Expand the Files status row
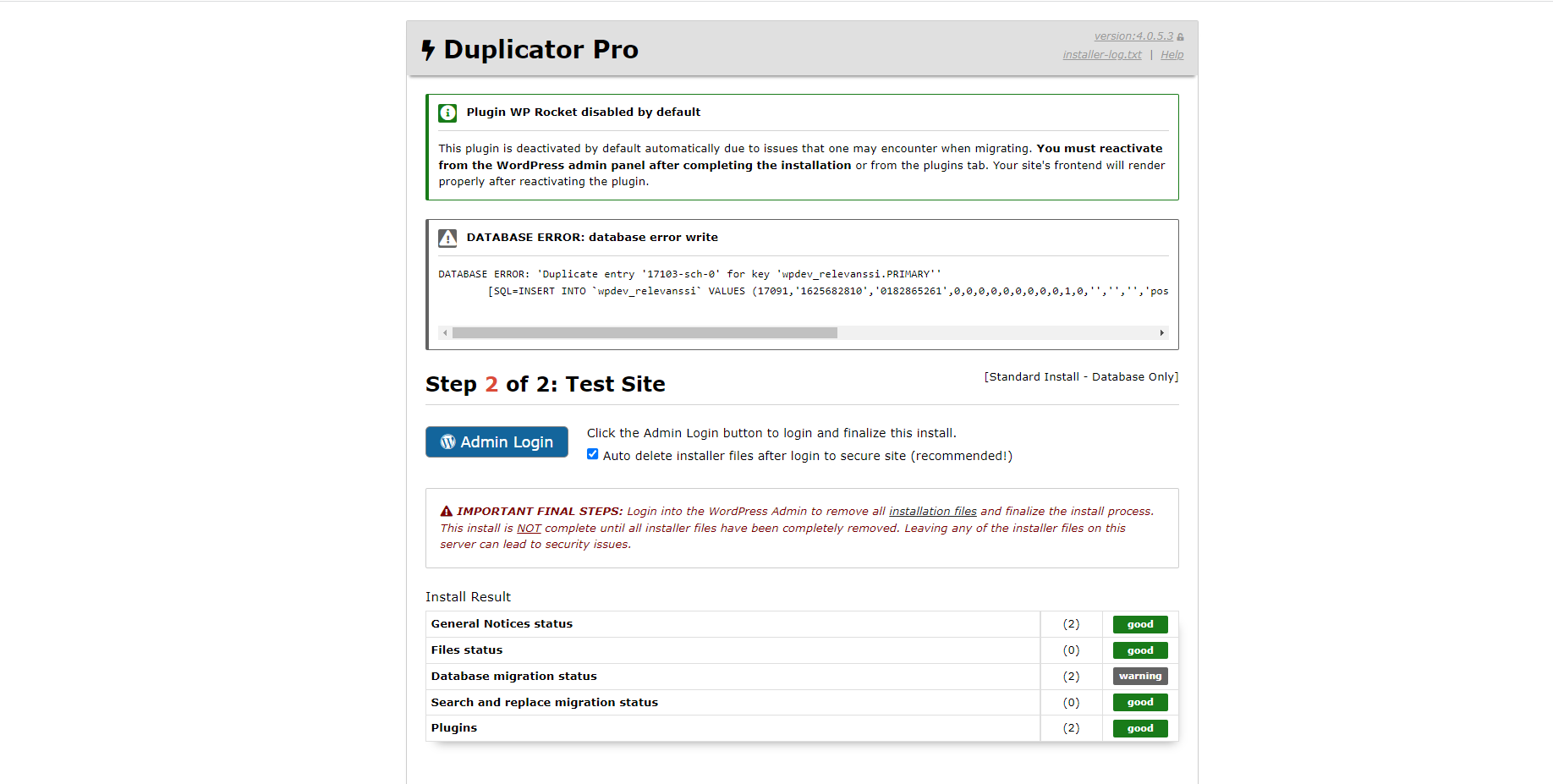The height and width of the screenshot is (784, 1553). pyautogui.click(x=802, y=650)
